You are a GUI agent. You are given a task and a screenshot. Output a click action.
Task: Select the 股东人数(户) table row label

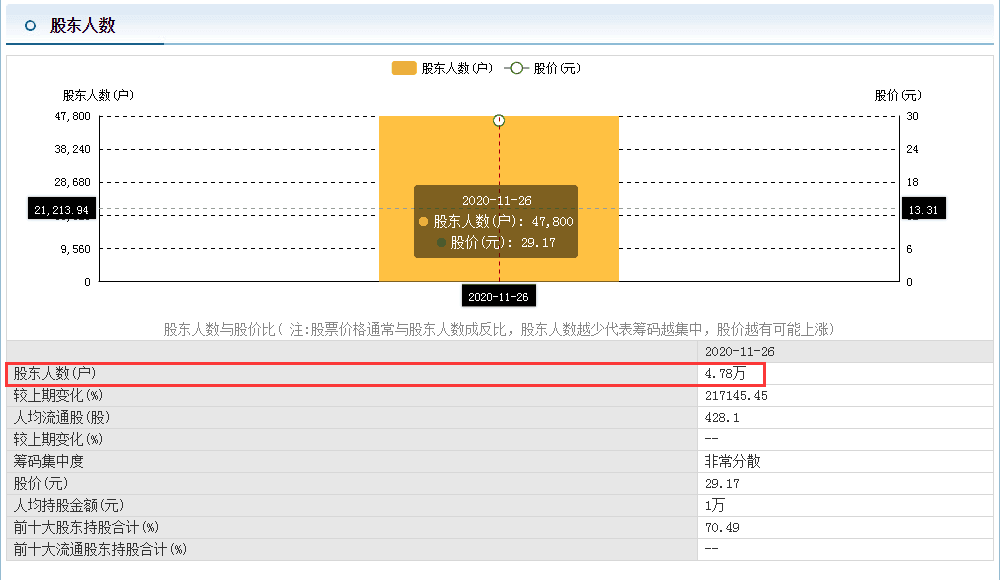click(x=55, y=373)
